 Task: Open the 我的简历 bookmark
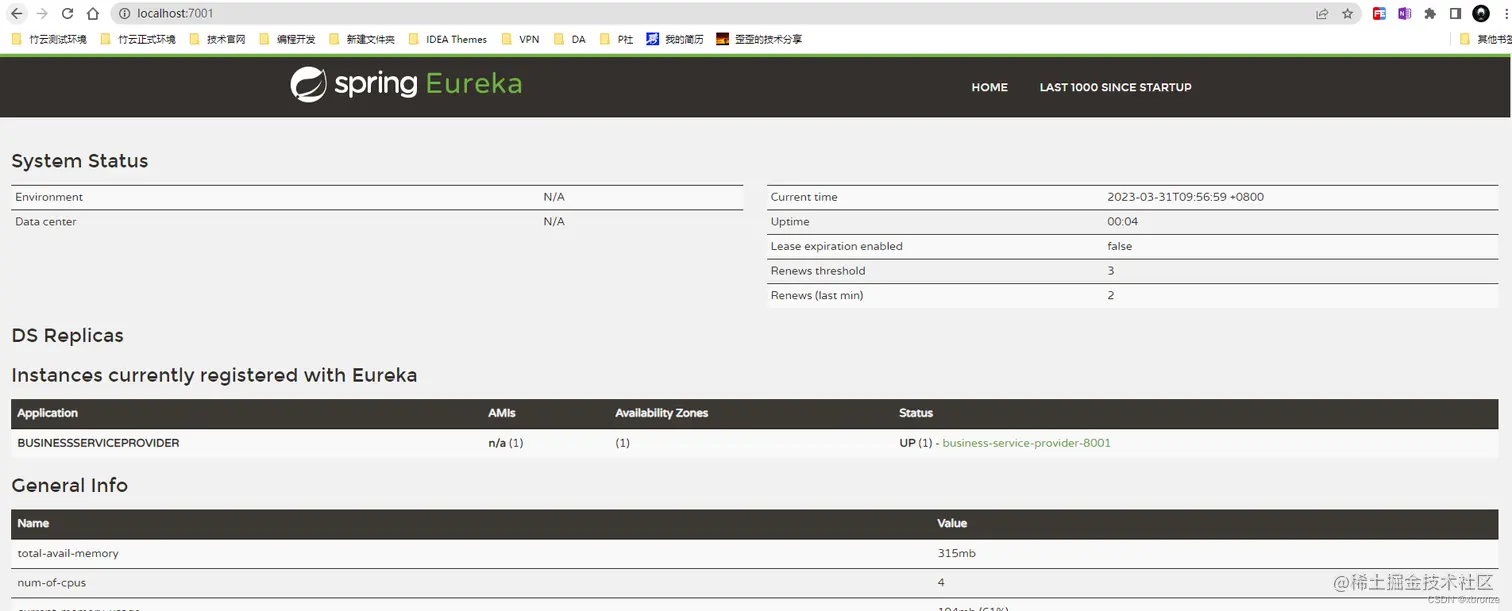pyautogui.click(x=675, y=39)
